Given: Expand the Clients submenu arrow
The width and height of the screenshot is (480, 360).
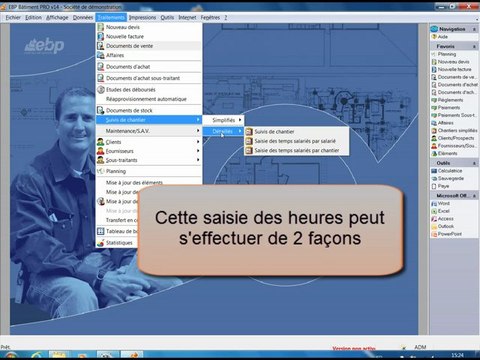Looking at the screenshot, I should 198,142.
